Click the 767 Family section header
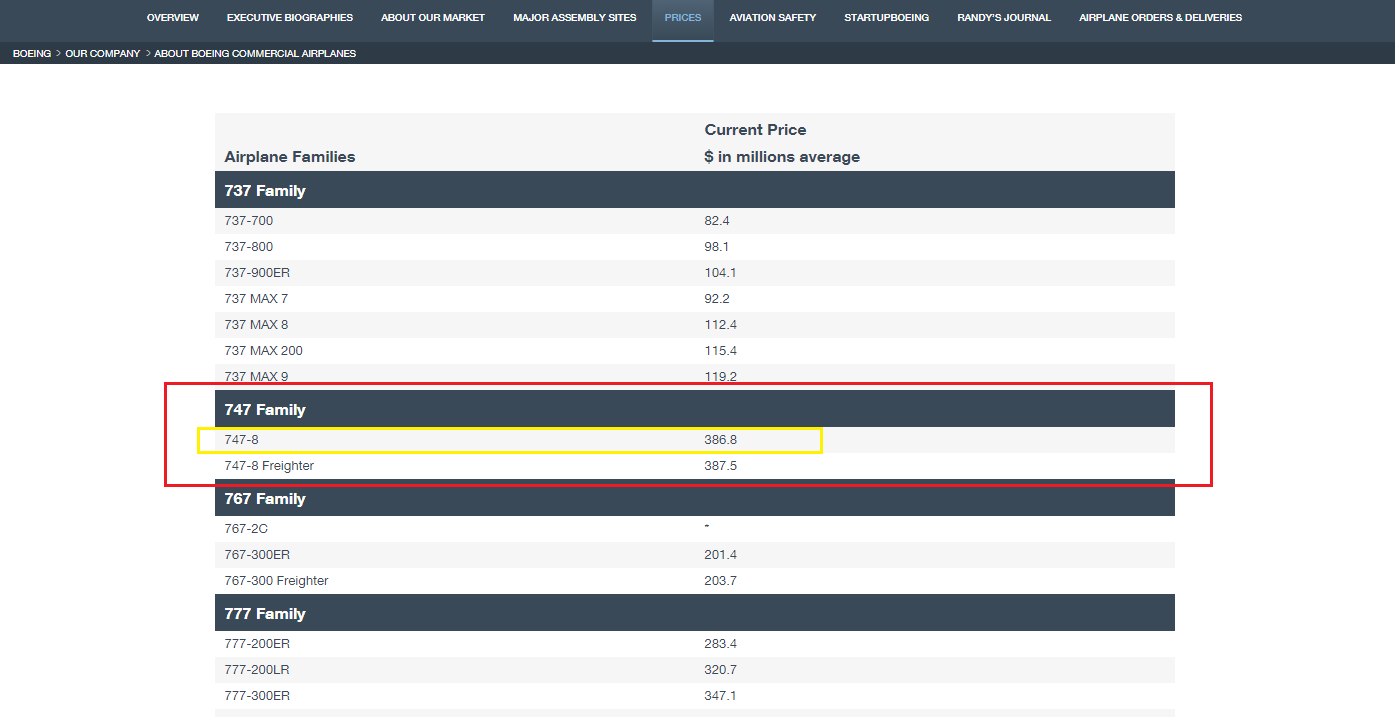 (695, 498)
